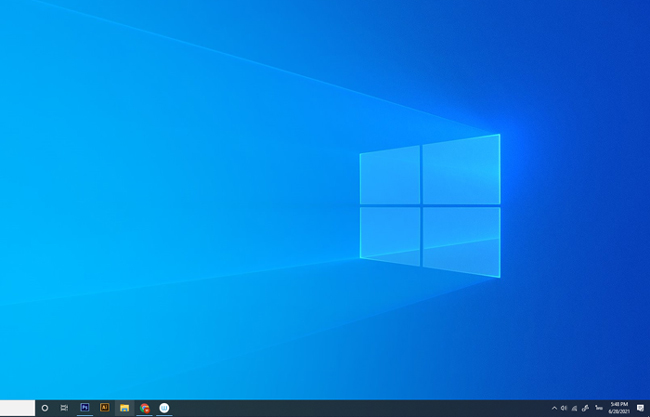
Task: Open the volume control in tray
Action: [x=564, y=408]
